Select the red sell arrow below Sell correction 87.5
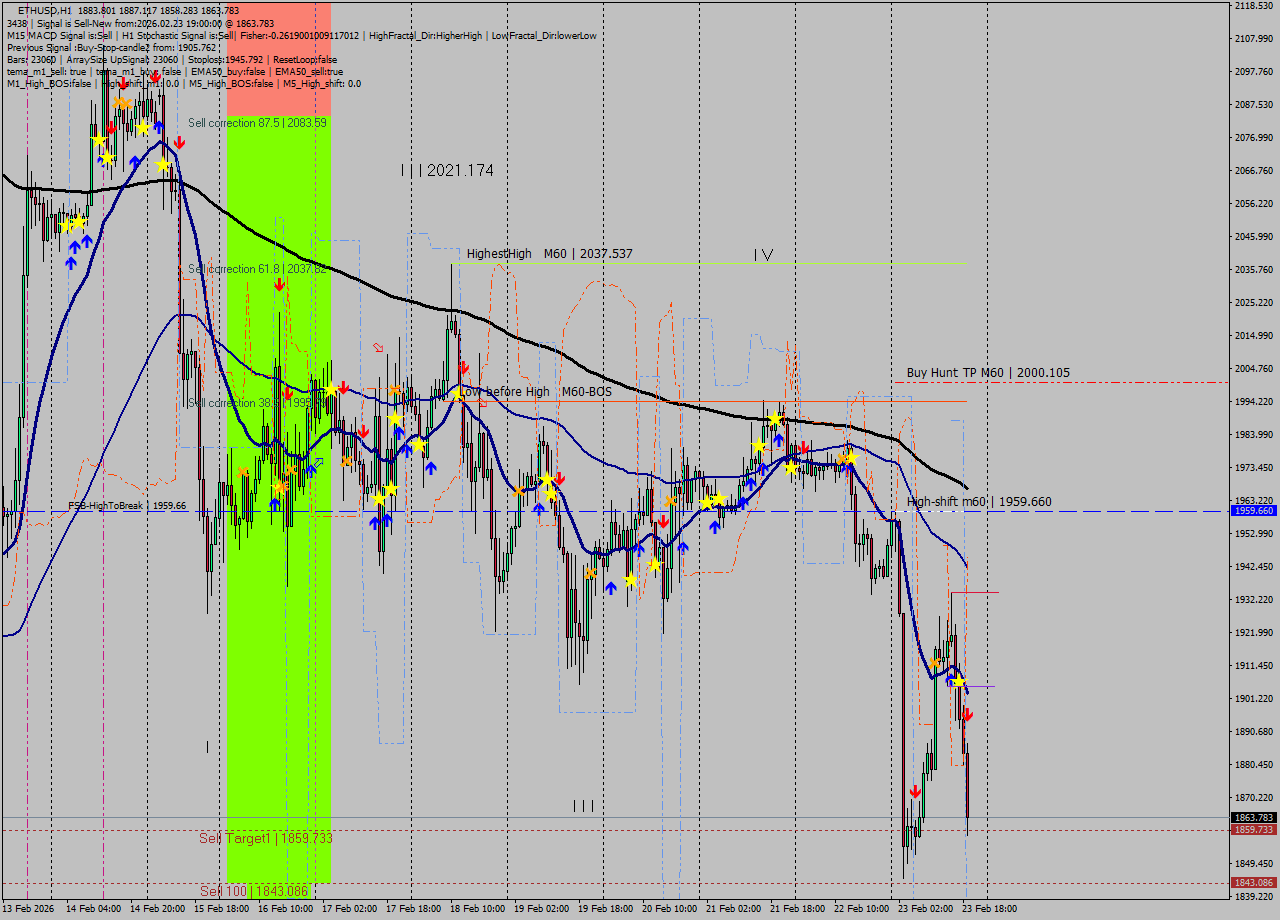Screen dimensions: 1280x920 coord(179,142)
